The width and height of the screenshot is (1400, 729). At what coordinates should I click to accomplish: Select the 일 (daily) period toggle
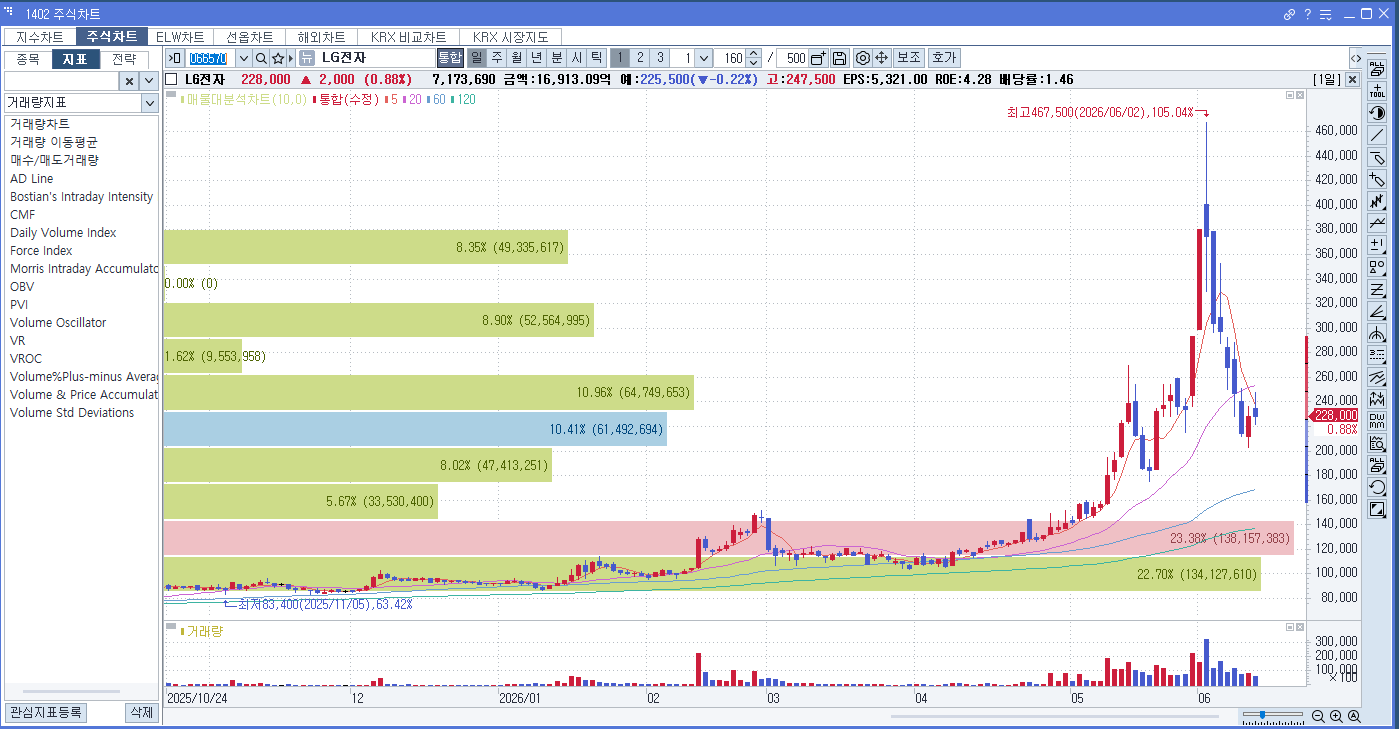[x=477, y=58]
